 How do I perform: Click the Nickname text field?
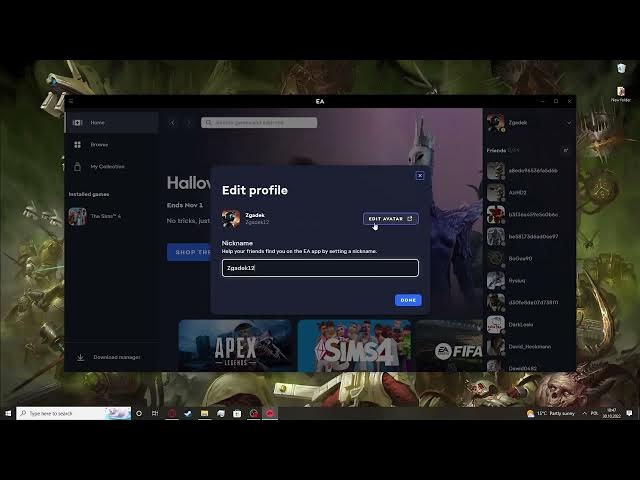(x=320, y=268)
